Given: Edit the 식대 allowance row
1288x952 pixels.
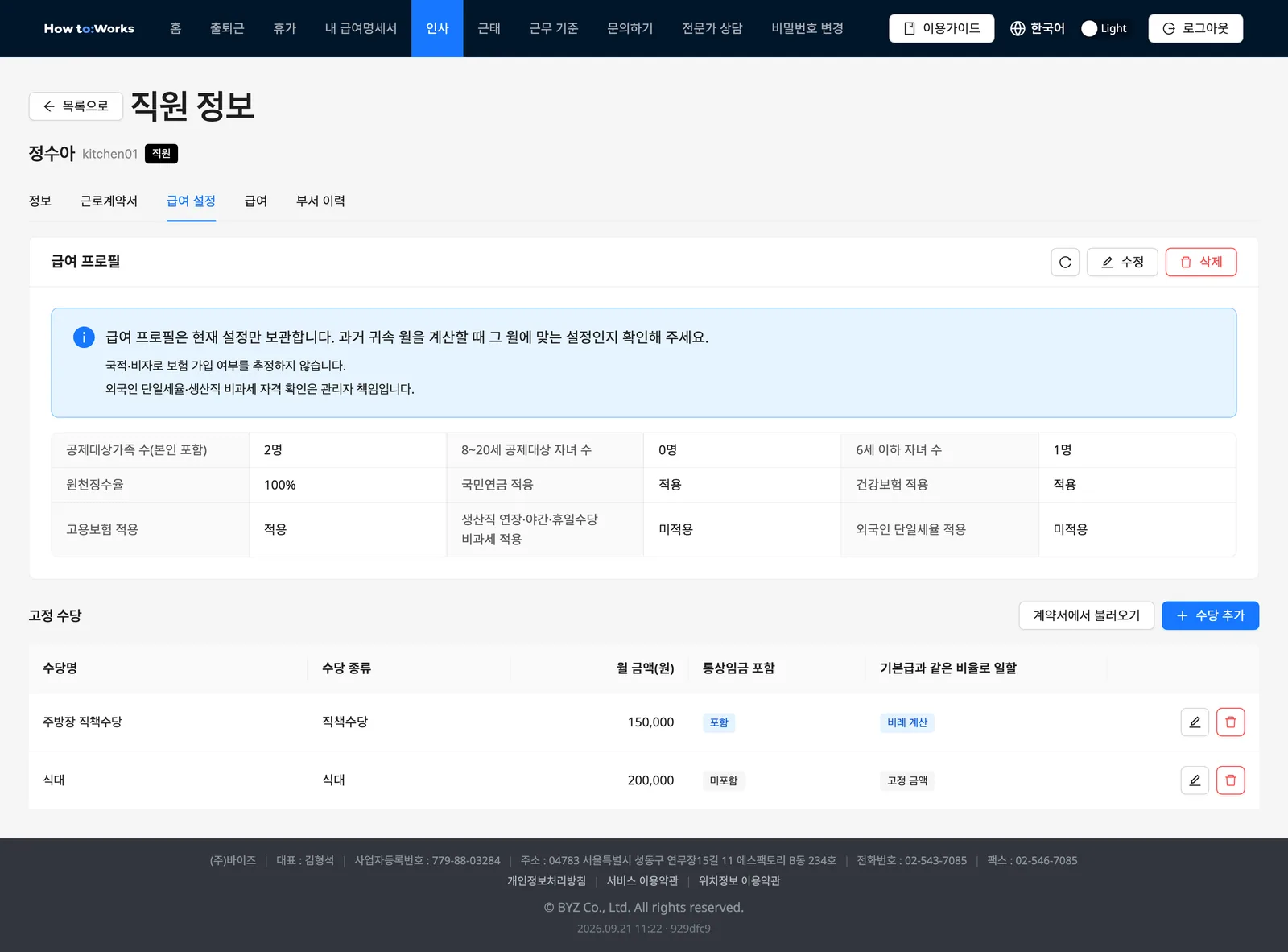Looking at the screenshot, I should click(x=1195, y=780).
